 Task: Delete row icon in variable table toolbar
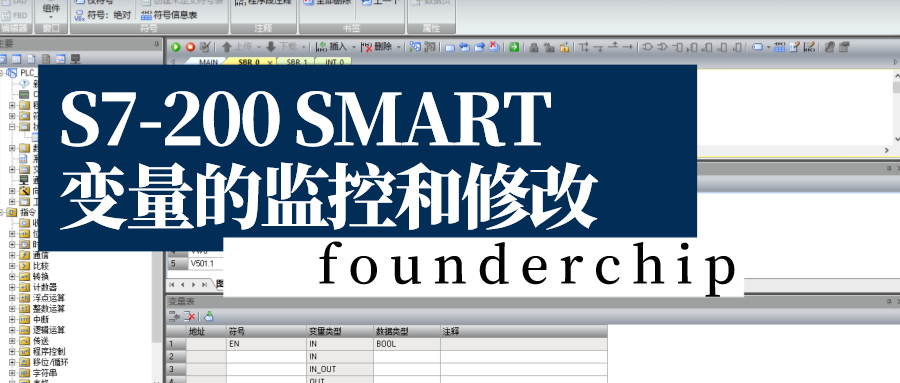[190, 316]
